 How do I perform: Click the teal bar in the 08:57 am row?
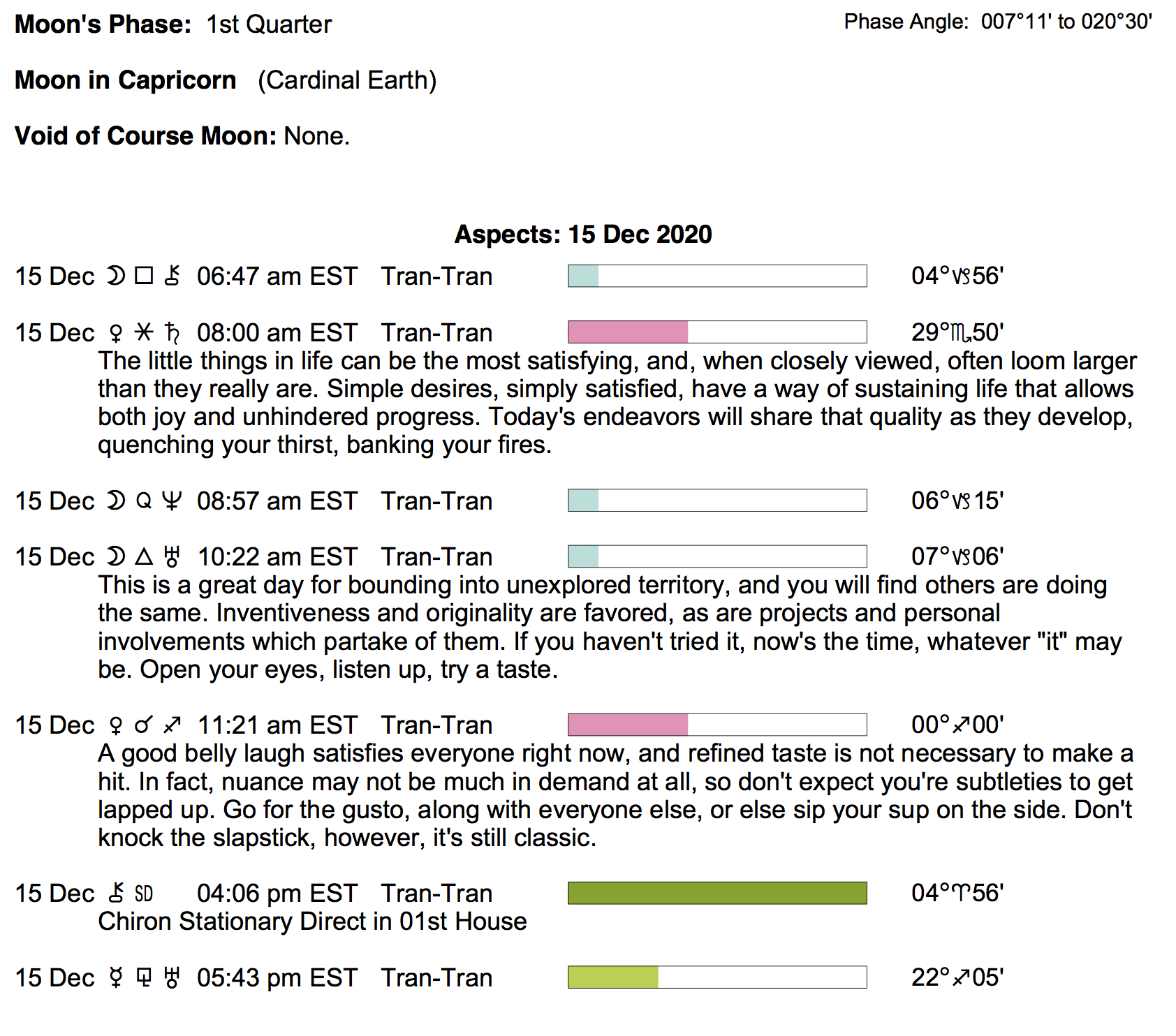point(583,501)
